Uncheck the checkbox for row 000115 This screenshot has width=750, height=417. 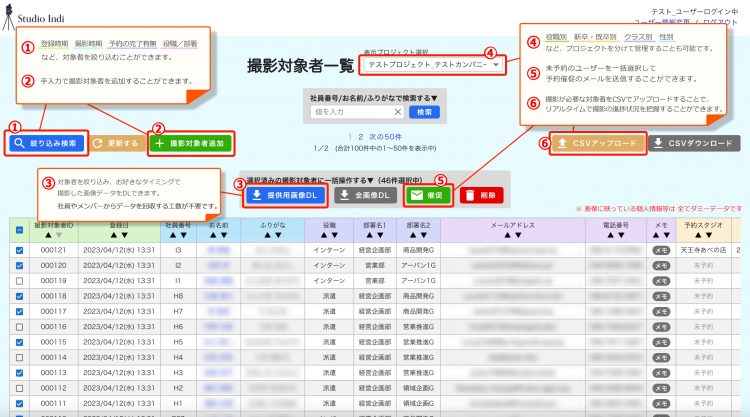pyautogui.click(x=19, y=342)
